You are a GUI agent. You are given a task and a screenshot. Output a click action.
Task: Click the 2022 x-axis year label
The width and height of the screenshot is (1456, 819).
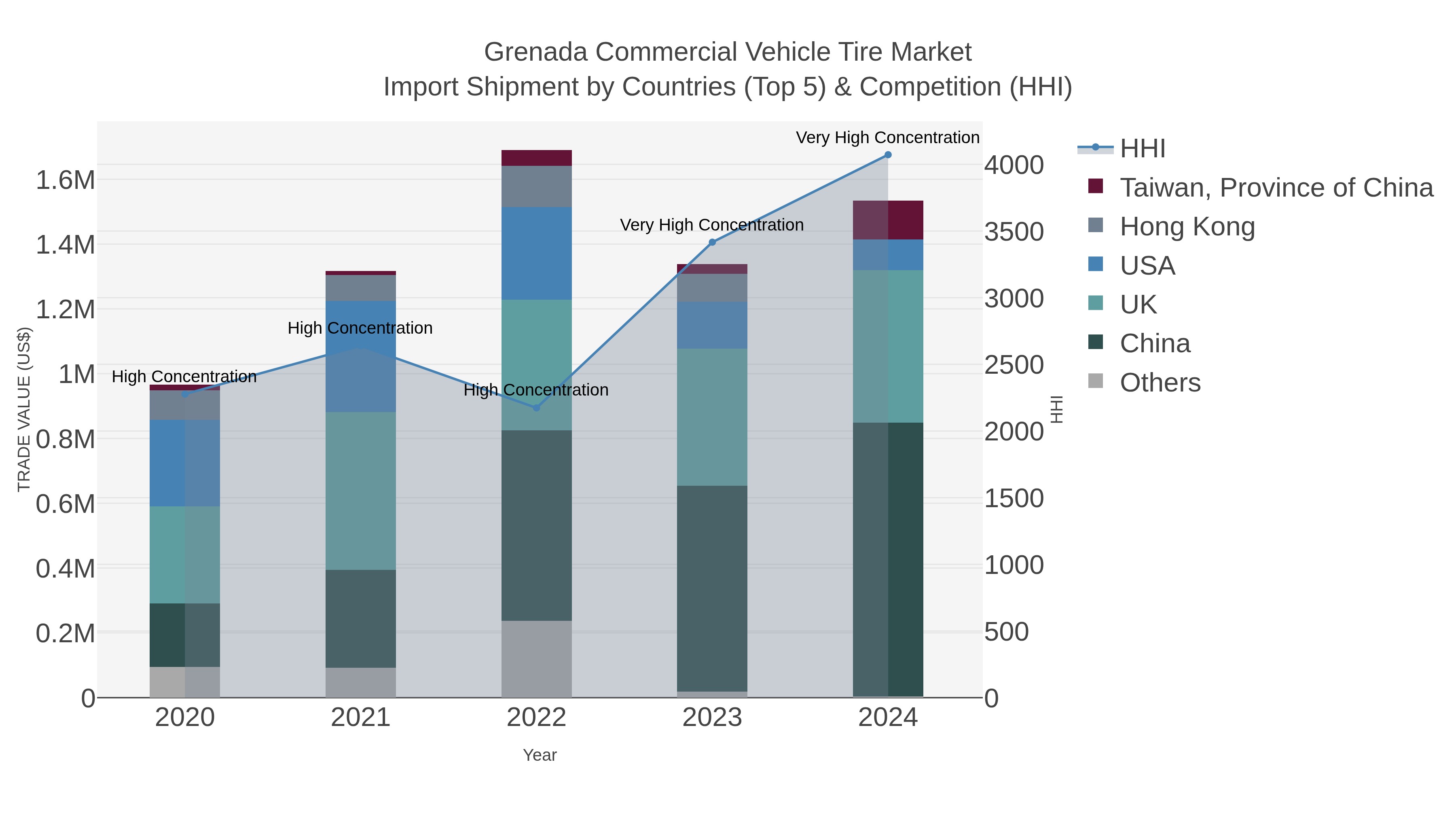pyautogui.click(x=537, y=718)
